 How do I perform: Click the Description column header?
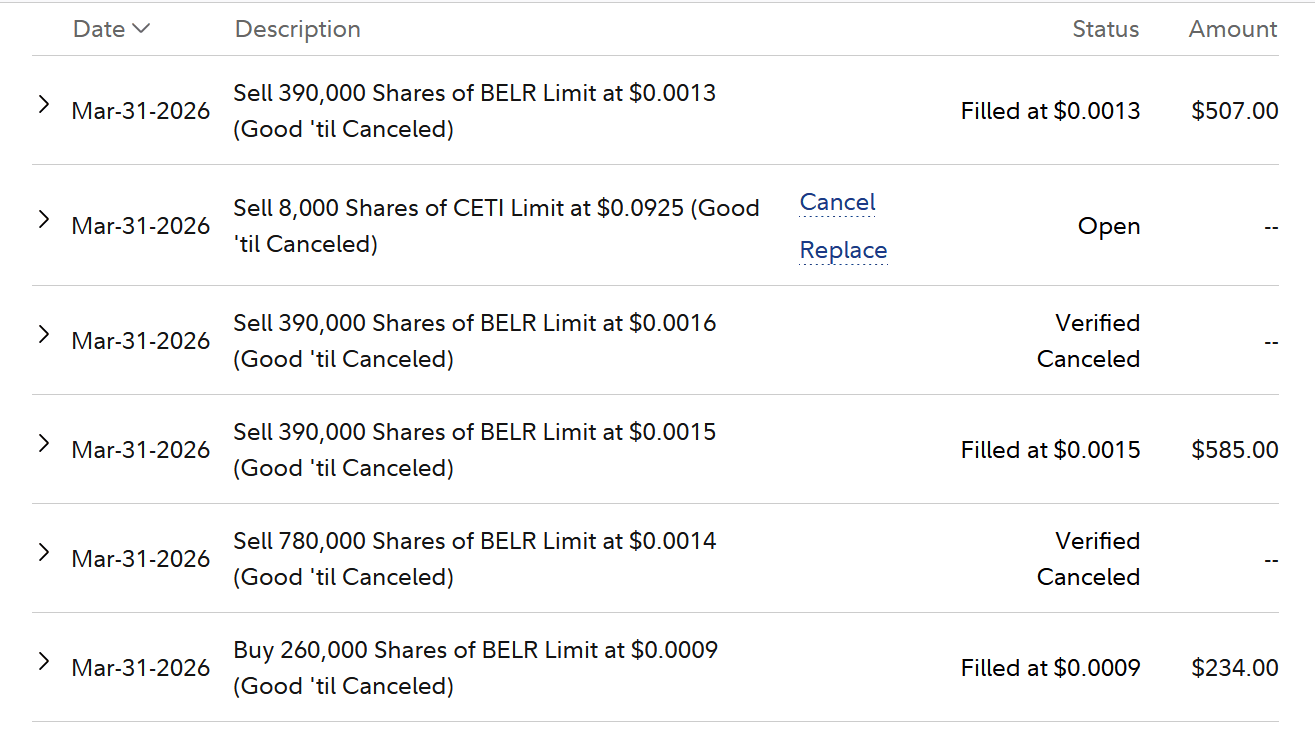pos(297,29)
